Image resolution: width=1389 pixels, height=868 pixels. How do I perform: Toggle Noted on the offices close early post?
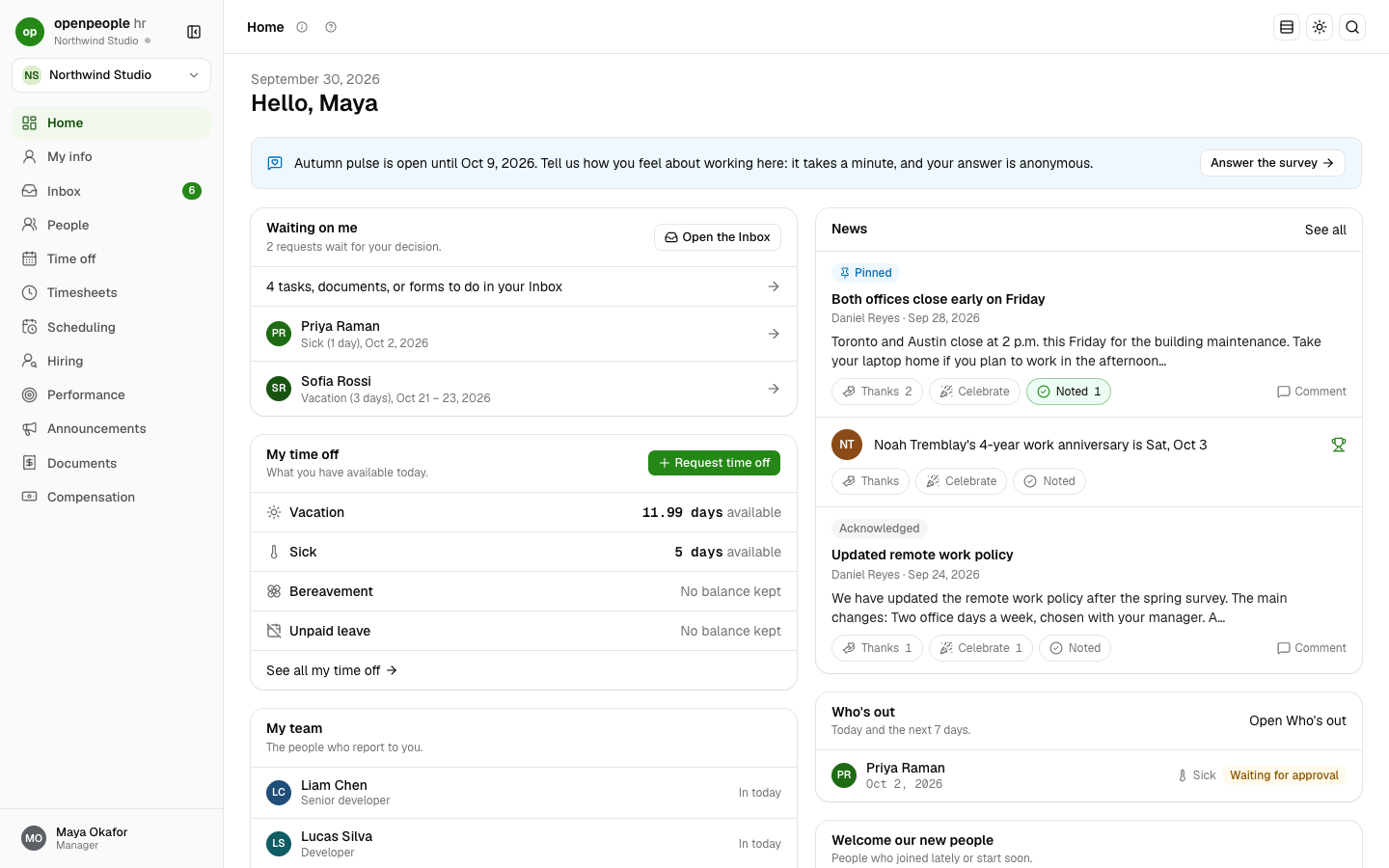point(1069,392)
